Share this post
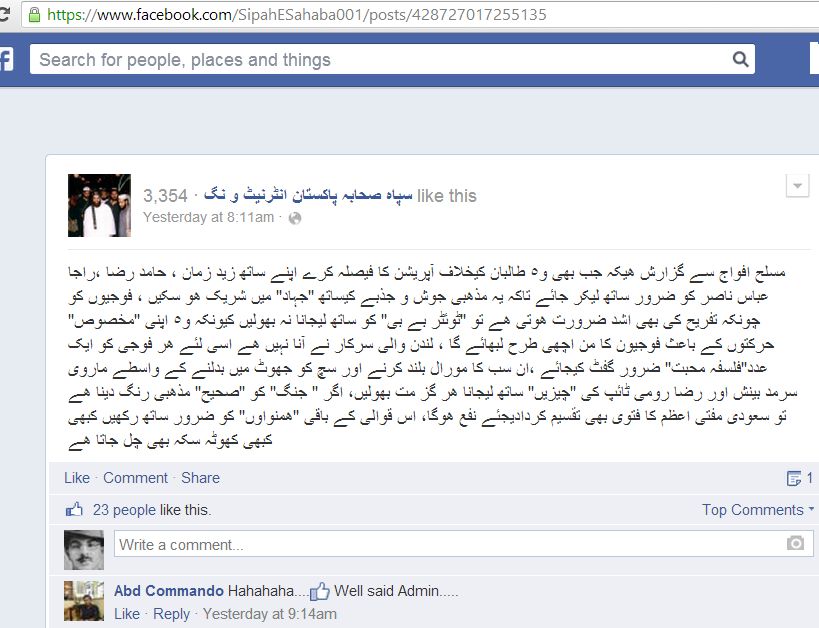Viewport: 819px width, 628px height. coord(201,478)
